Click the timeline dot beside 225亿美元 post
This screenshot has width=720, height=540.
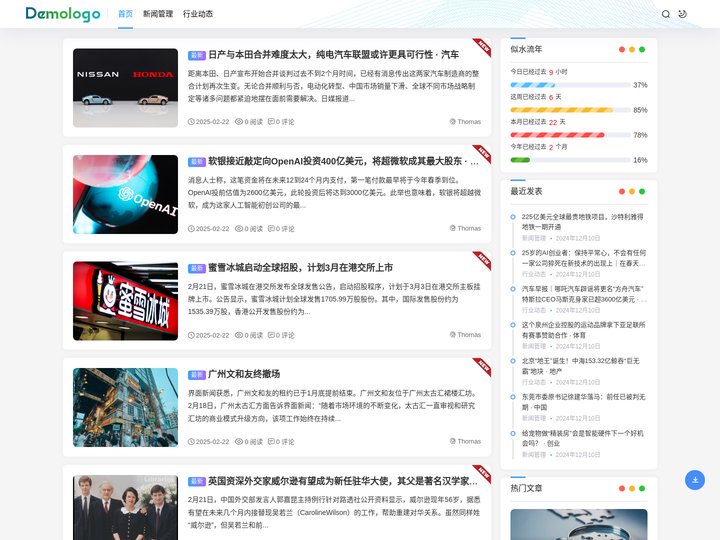coord(513,217)
